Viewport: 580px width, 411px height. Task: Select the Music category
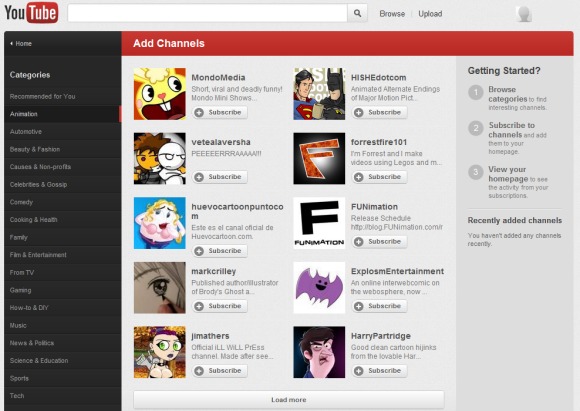(x=63, y=326)
